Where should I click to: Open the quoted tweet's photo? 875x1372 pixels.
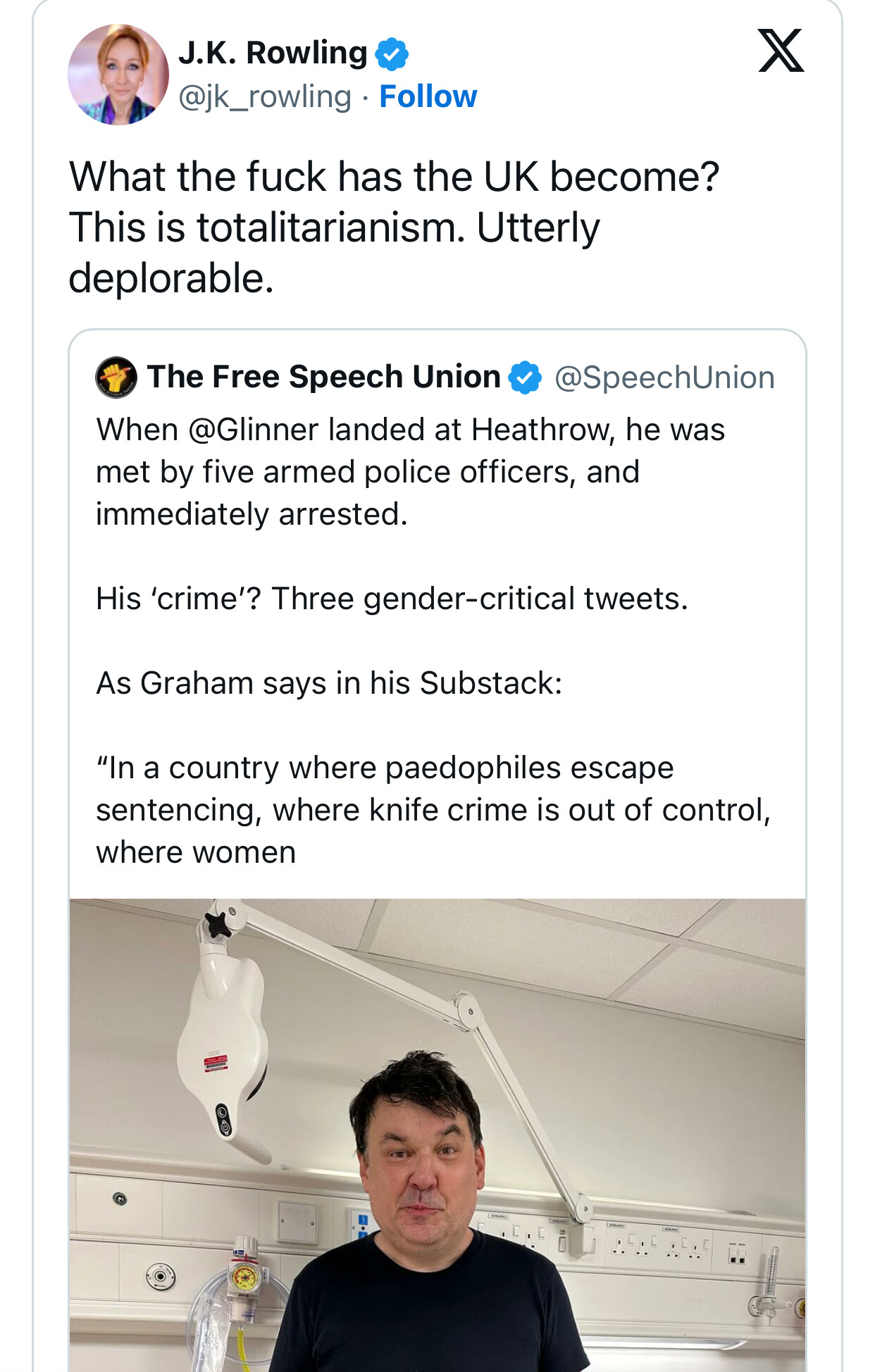coord(437,1134)
